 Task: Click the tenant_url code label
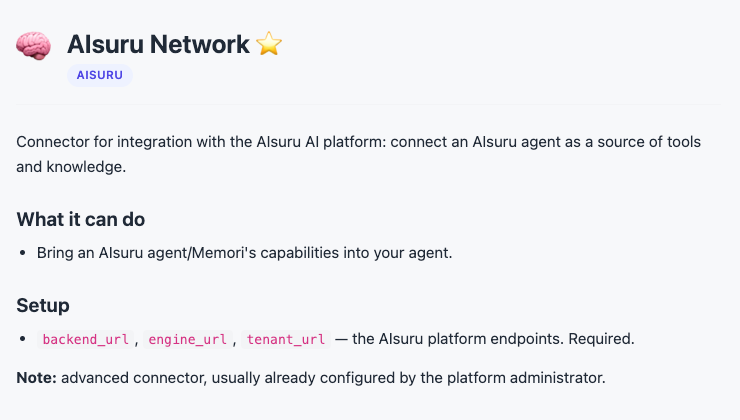pyautogui.click(x=286, y=339)
